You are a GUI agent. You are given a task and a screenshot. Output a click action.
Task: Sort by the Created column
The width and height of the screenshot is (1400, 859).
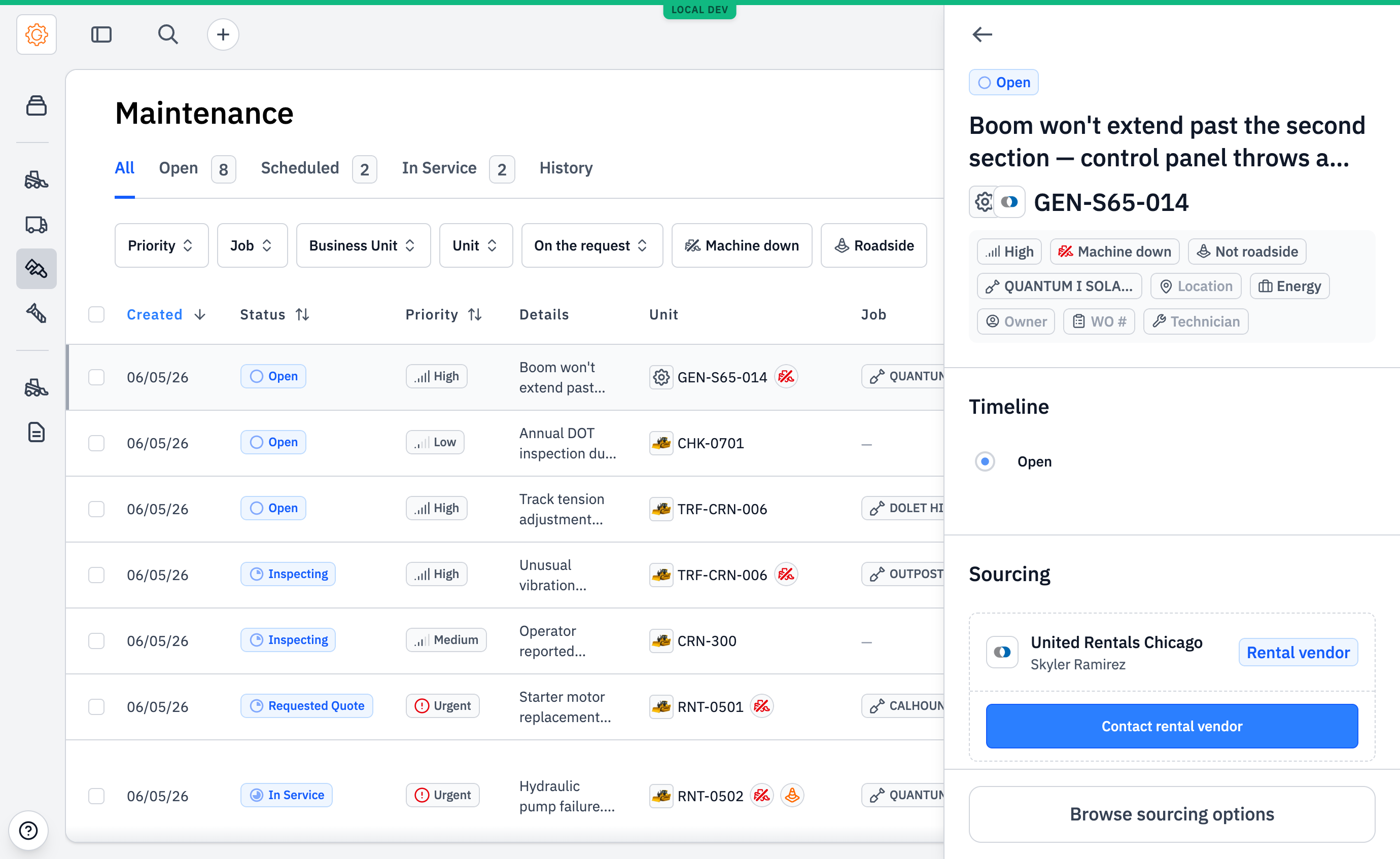pos(166,315)
